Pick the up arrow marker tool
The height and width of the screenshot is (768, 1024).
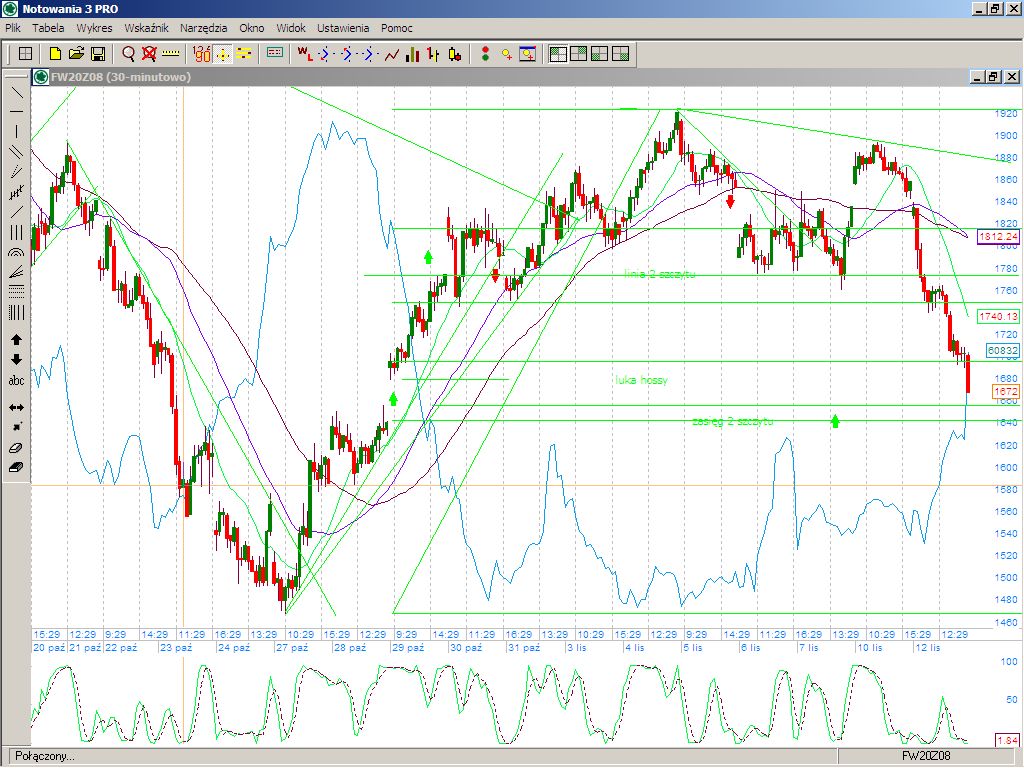coord(16,340)
